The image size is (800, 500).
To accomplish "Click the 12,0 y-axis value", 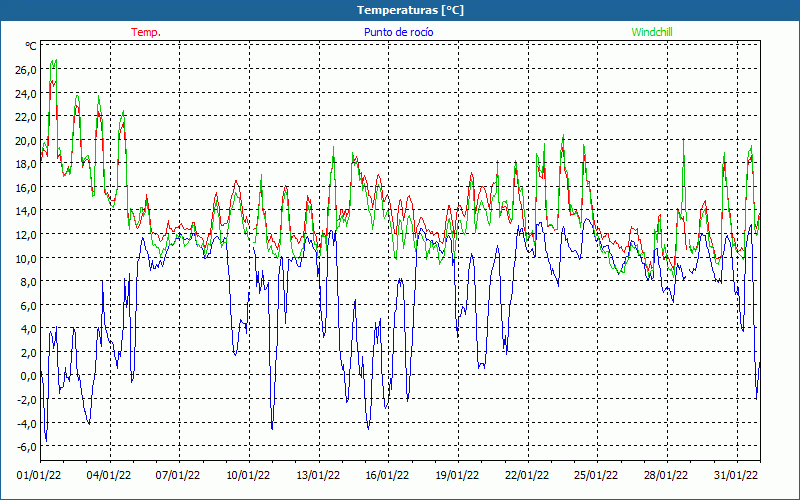I will [26, 235].
